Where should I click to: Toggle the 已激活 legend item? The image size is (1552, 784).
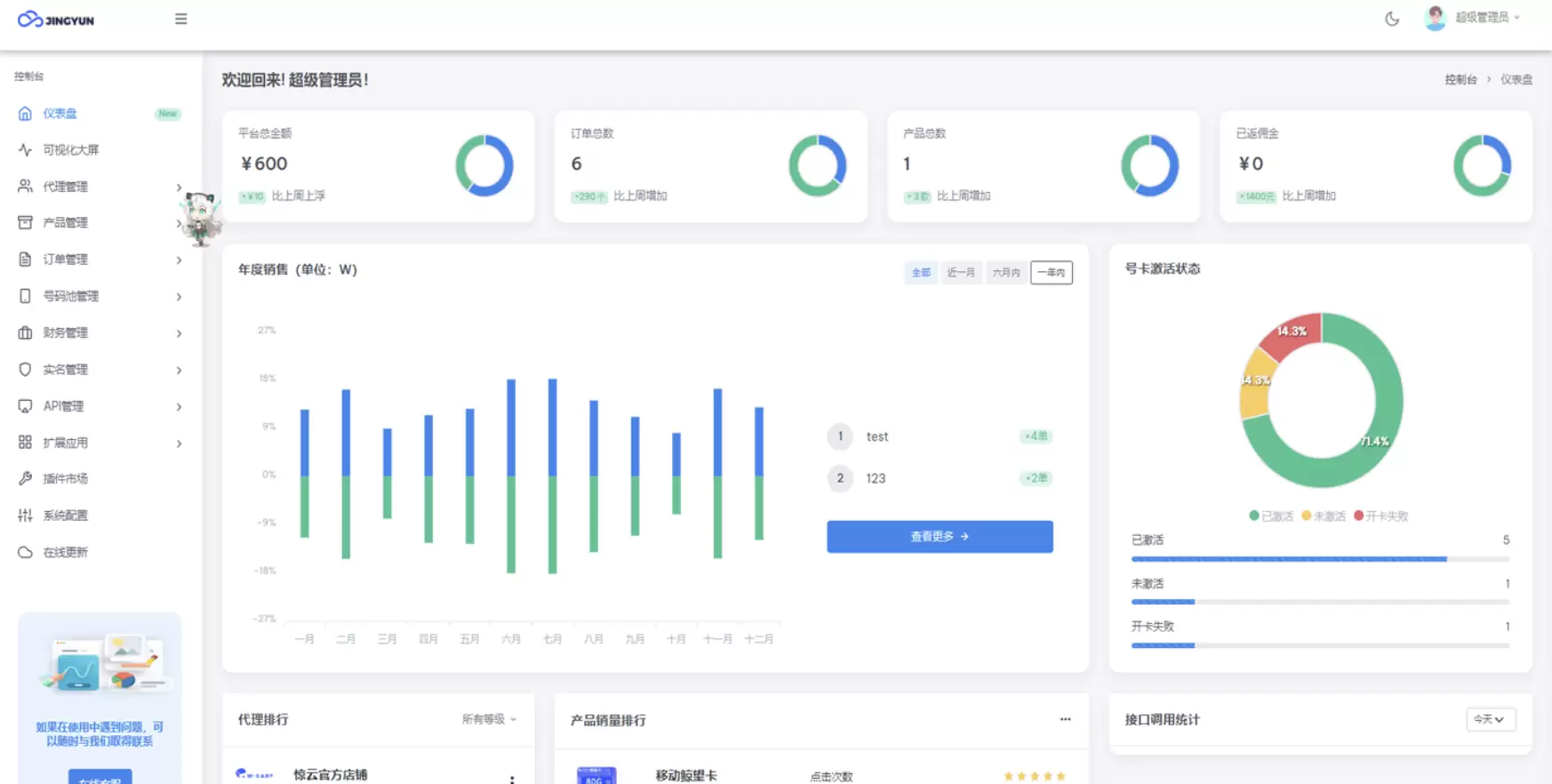click(x=1271, y=516)
